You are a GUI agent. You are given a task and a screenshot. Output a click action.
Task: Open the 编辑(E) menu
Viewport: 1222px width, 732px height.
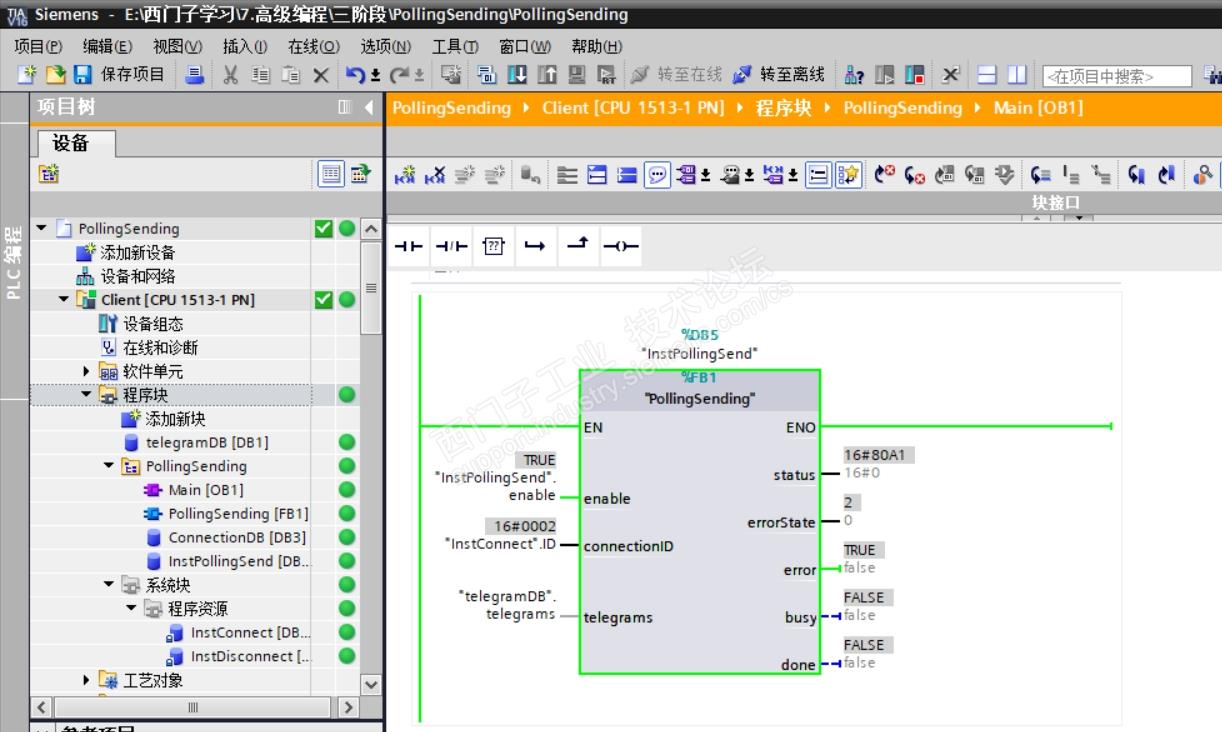[x=107, y=46]
